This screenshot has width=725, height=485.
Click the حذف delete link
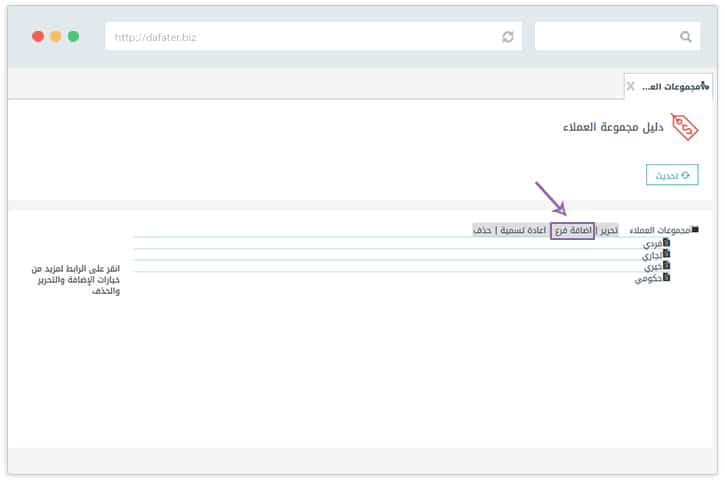[483, 230]
